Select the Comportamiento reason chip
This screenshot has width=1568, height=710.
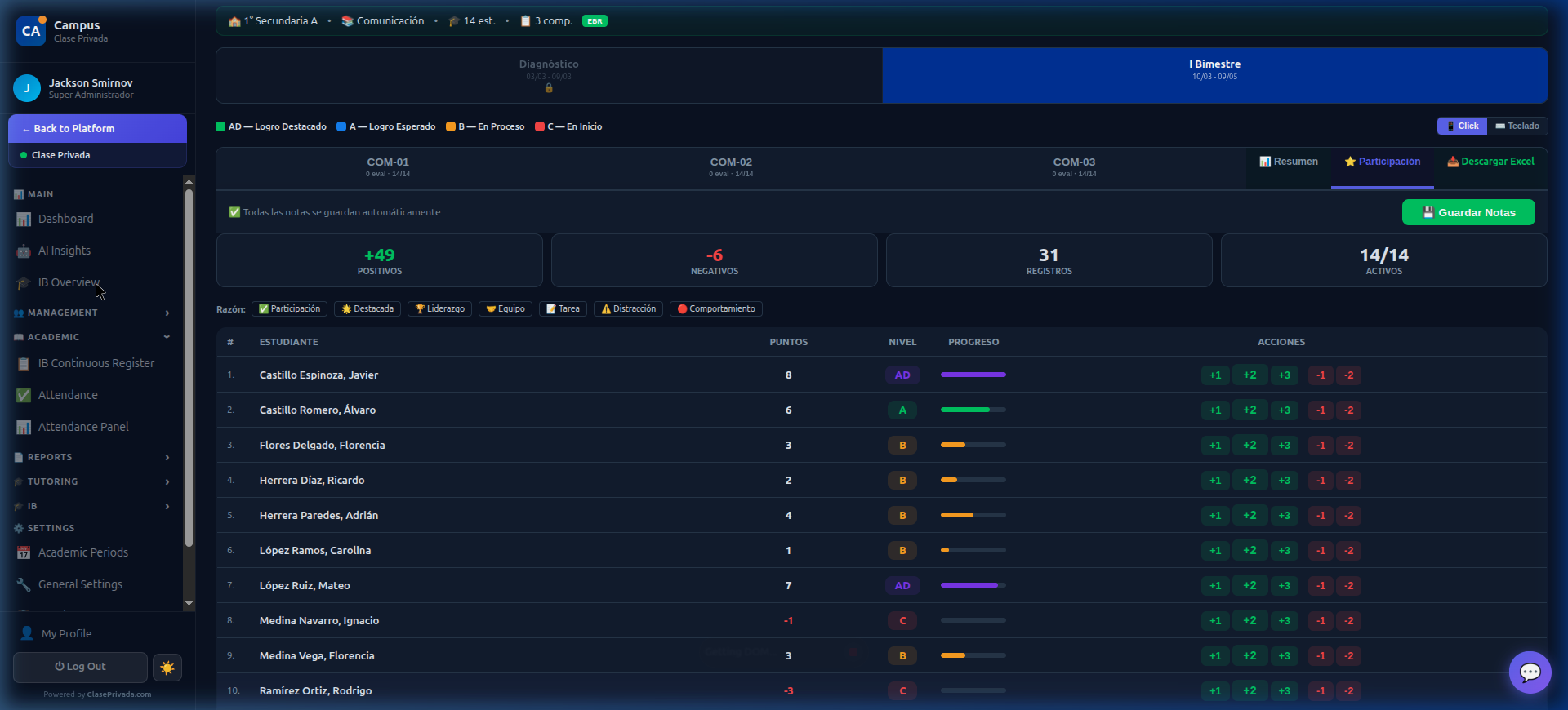[x=716, y=309]
